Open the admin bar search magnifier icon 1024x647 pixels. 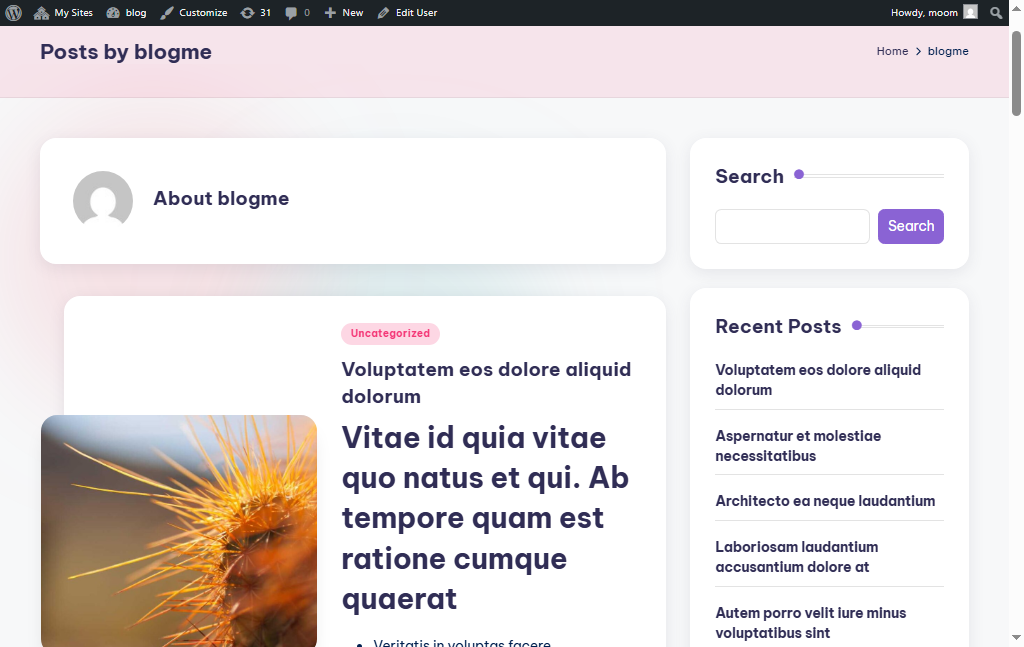[x=996, y=12]
